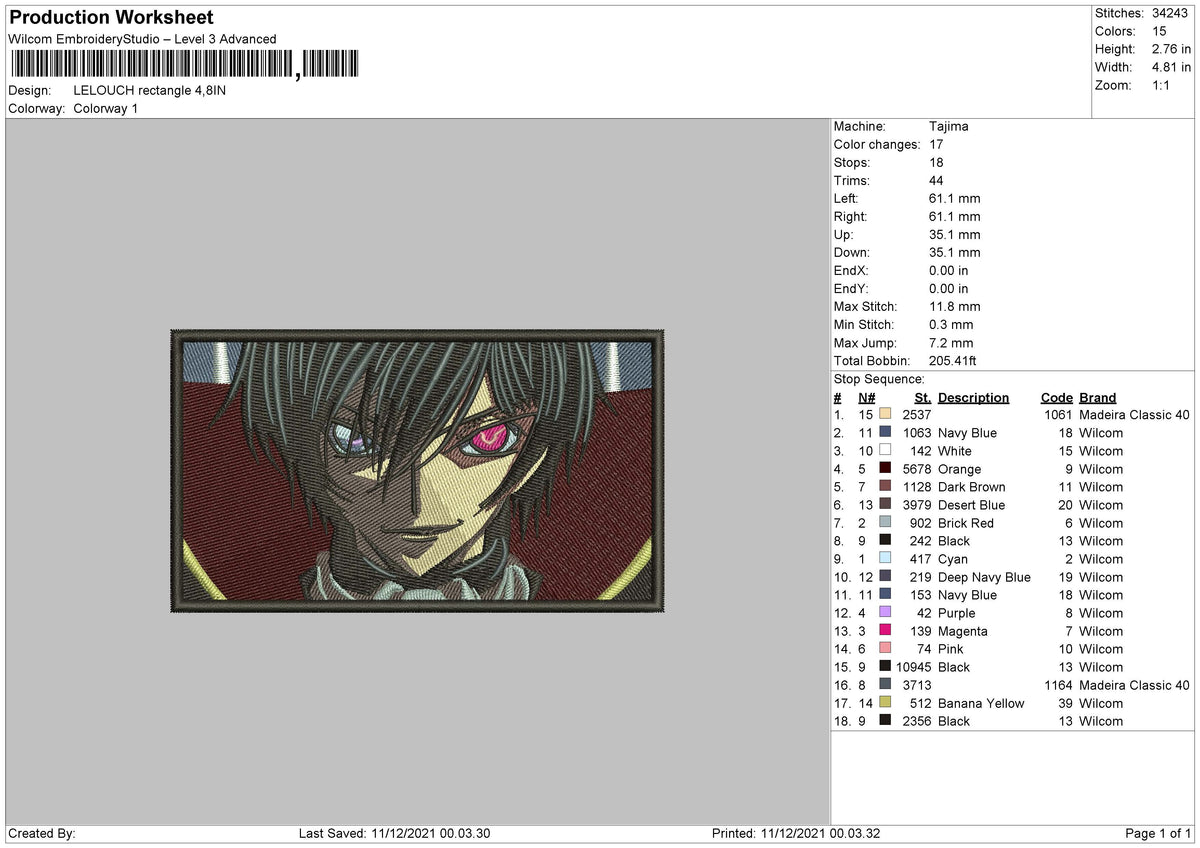Click 'Last Saved: 11/12/2021 00.03.30' footer
1200x848 pixels.
coord(394,833)
